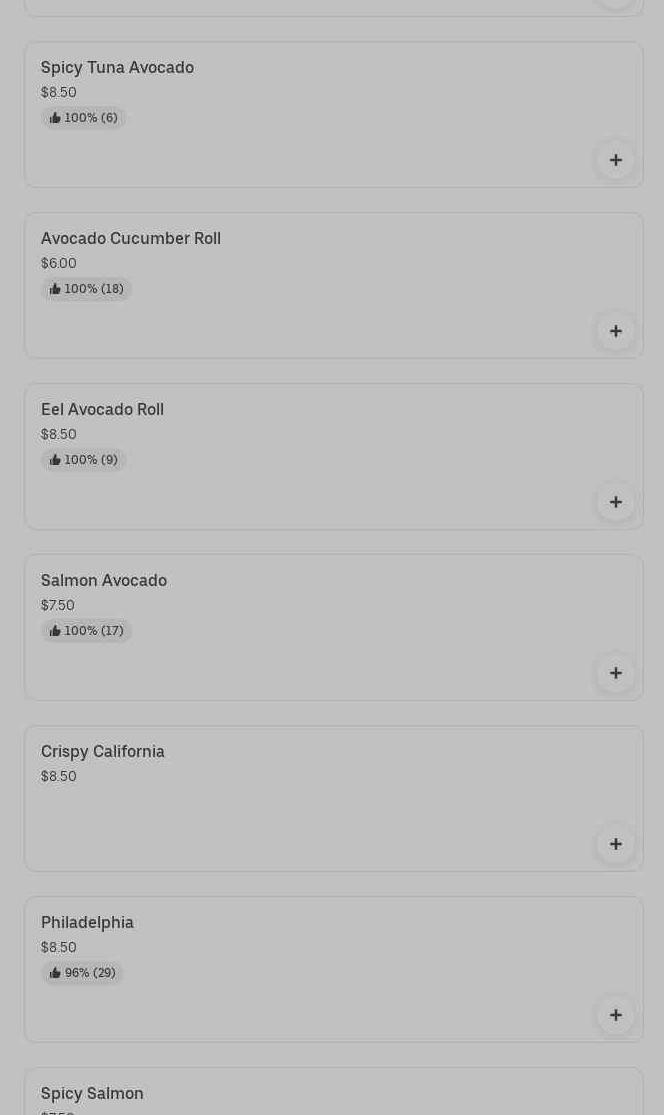Open Avocado Cucumber Roll item title

click(131, 238)
